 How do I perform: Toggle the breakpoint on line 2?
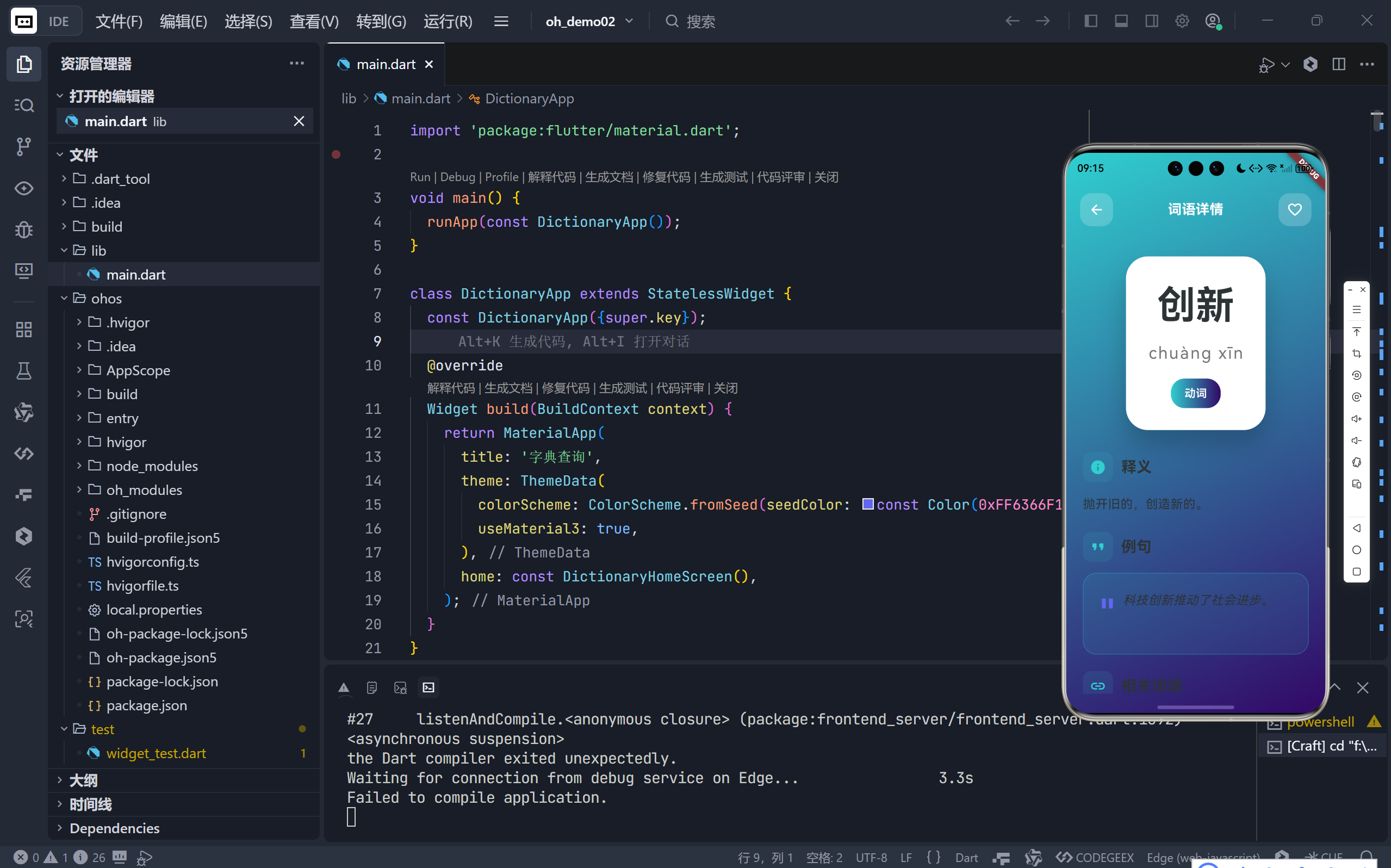pyautogui.click(x=336, y=154)
